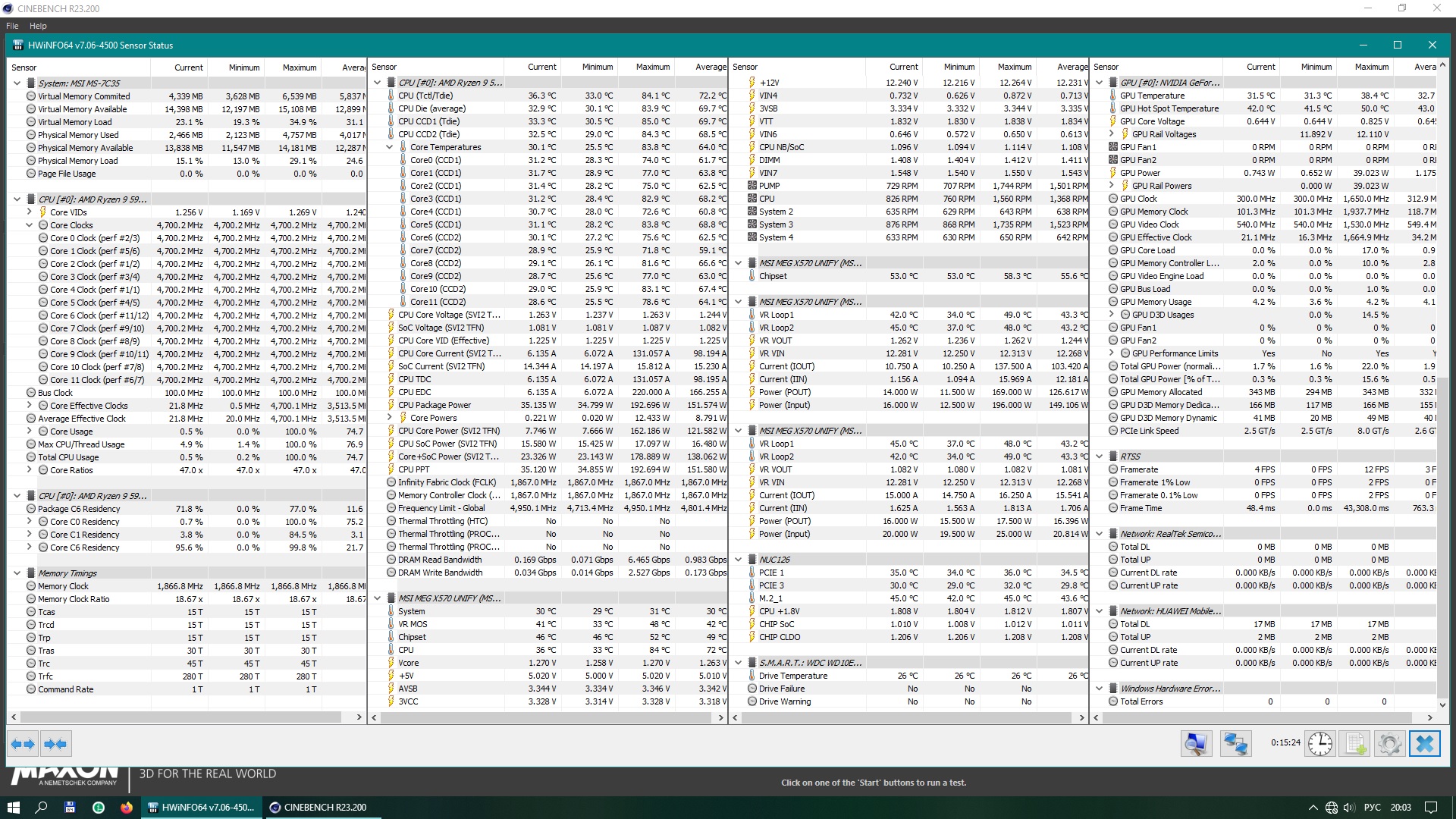
Task: Click the Maximum column header in first panel
Action: tap(299, 67)
